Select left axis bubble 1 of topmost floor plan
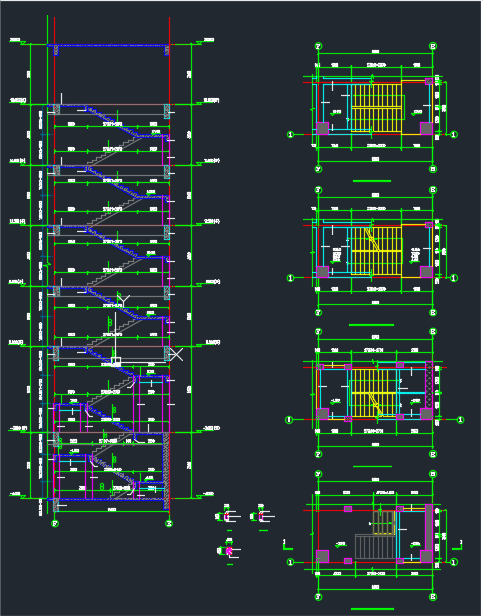The image size is (483, 616). pos(290,135)
